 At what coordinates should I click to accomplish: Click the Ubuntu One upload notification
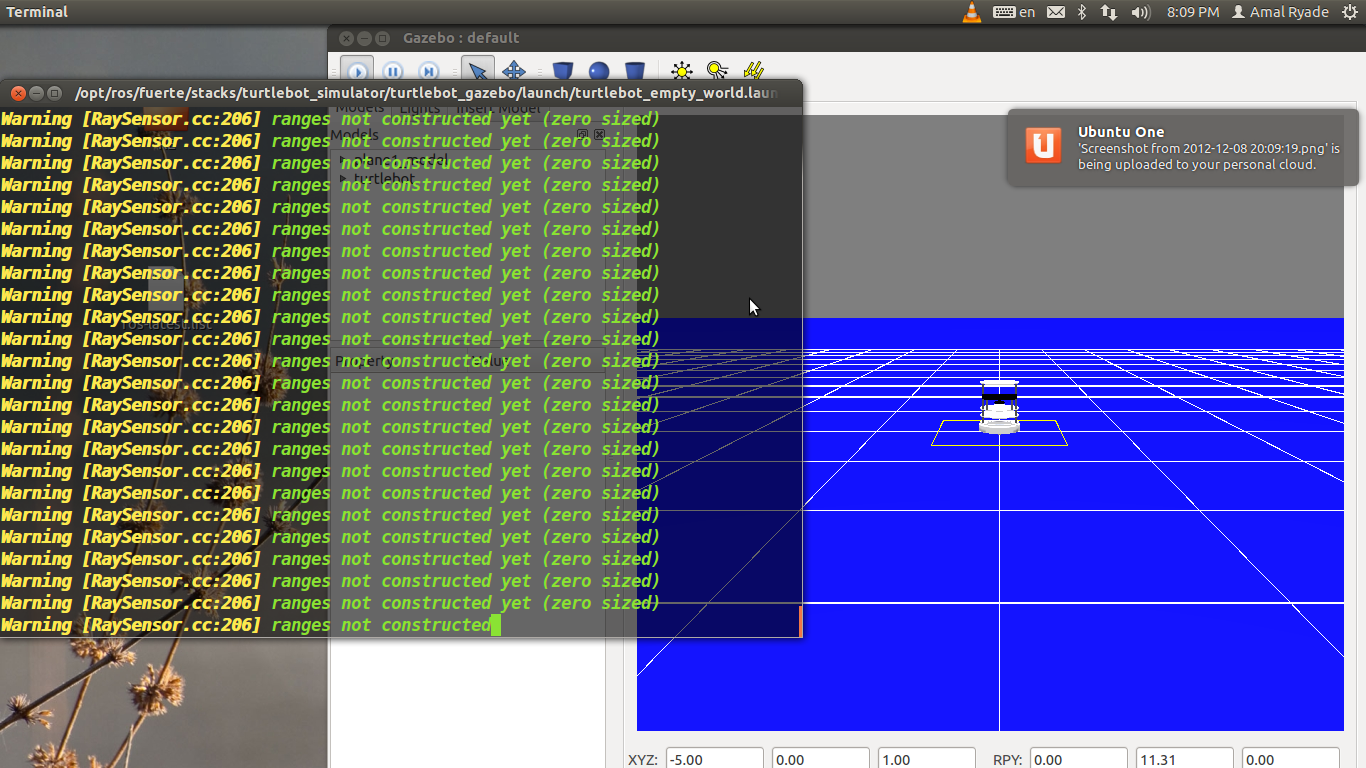(1183, 148)
